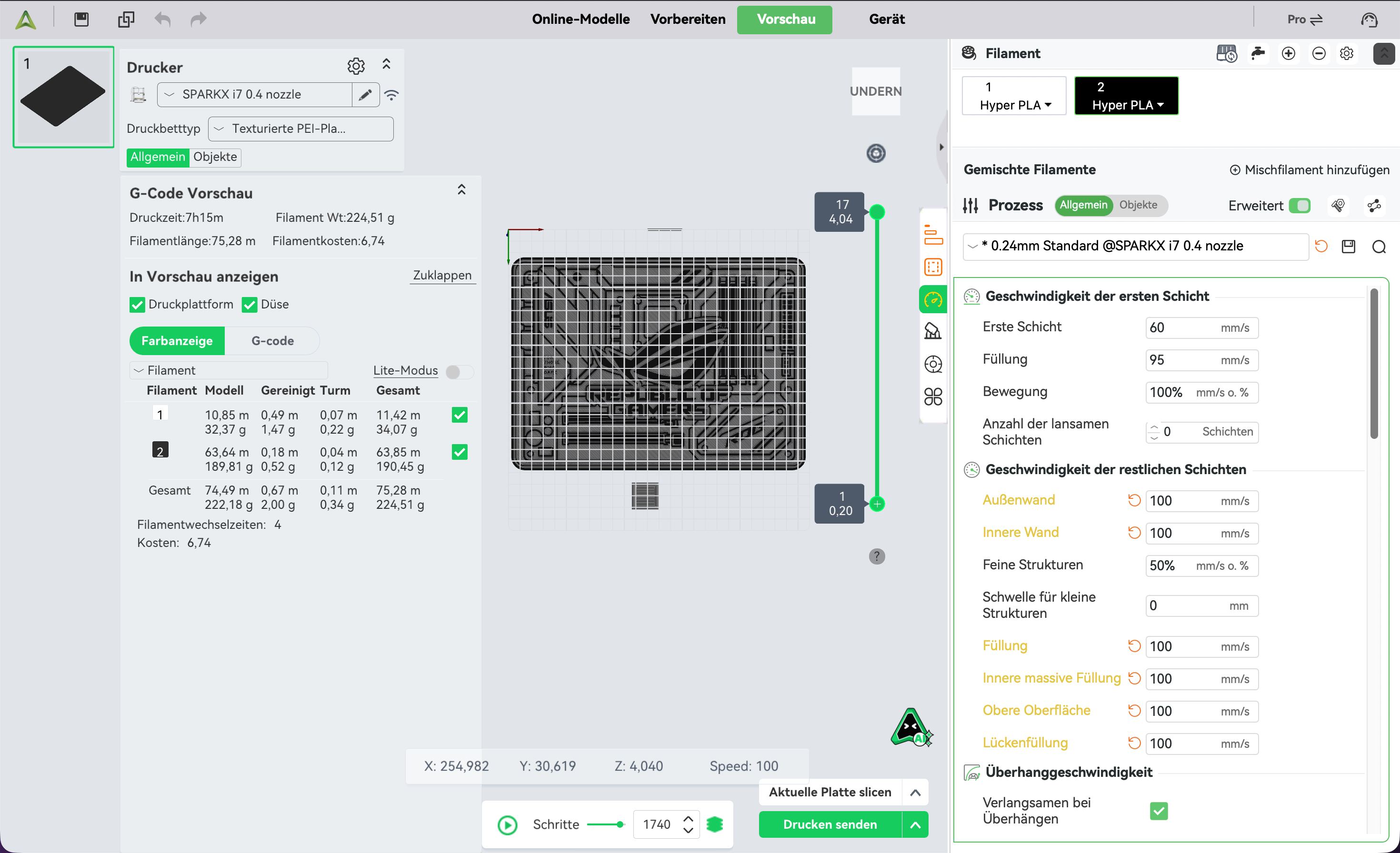Click the Wi-Fi connection icon beside printer
The width and height of the screenshot is (1400, 853).
[391, 94]
